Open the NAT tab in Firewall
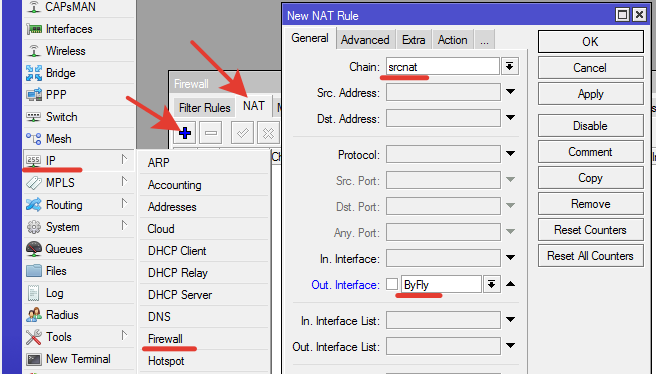The width and height of the screenshot is (656, 374). click(x=254, y=106)
